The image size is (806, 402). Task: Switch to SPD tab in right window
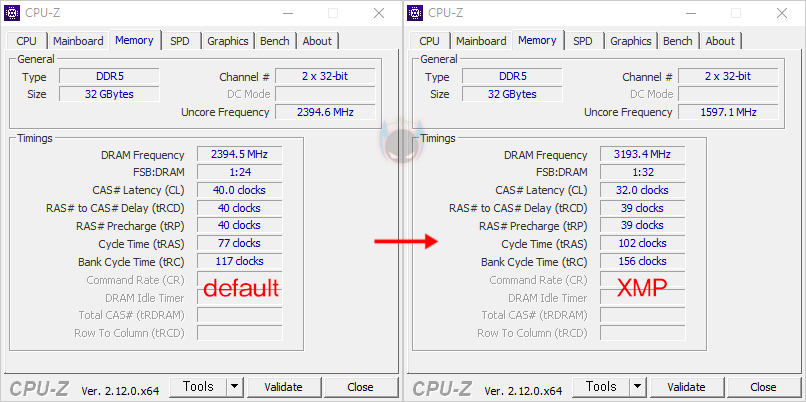tap(583, 41)
